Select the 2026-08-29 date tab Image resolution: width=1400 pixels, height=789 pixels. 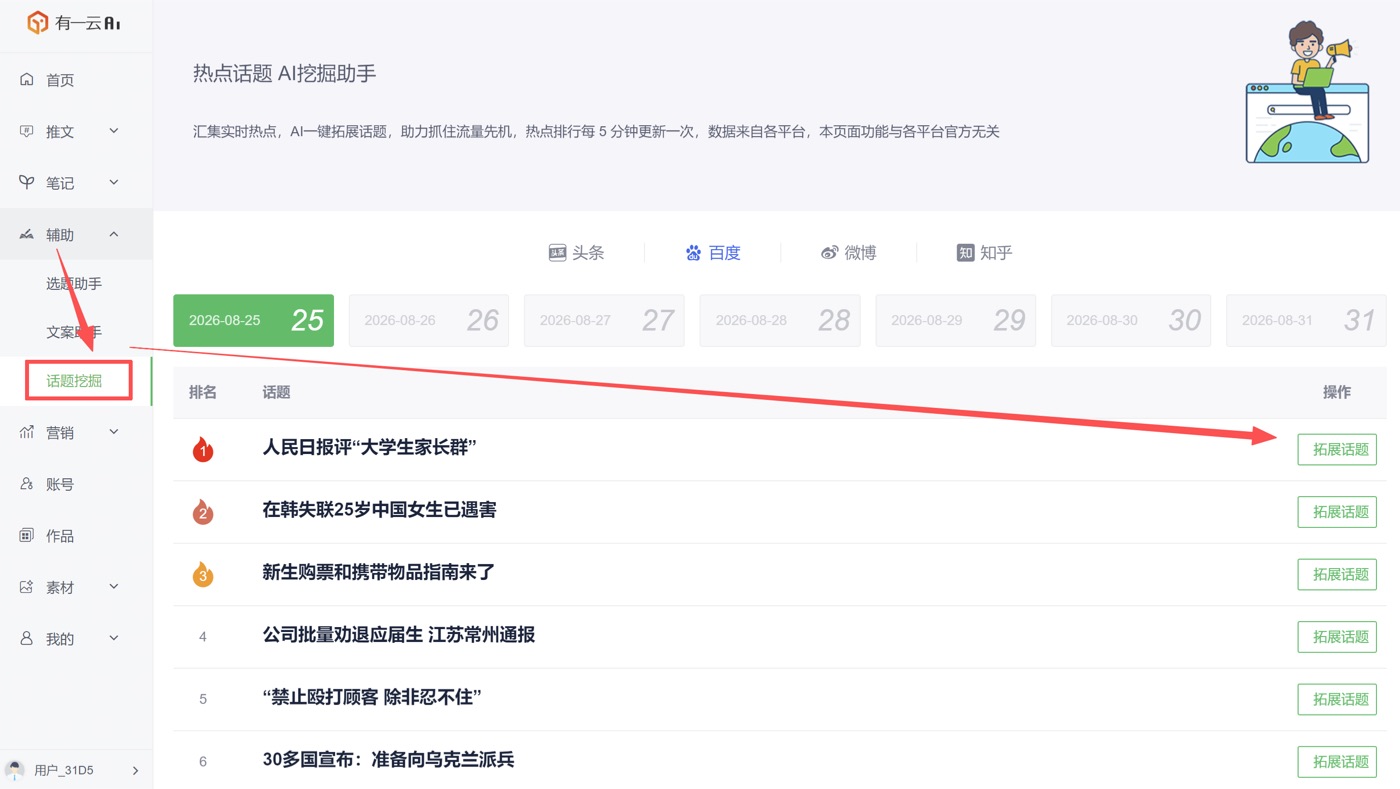tap(955, 320)
